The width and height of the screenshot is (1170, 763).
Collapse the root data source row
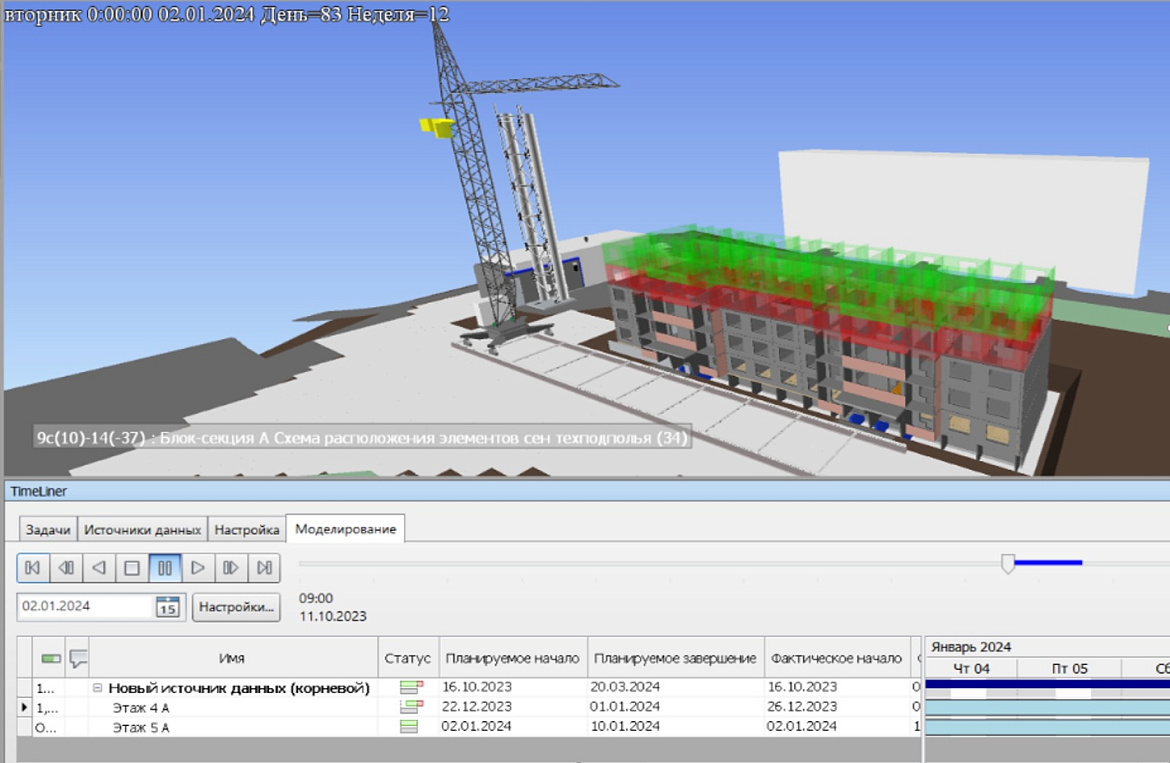[x=98, y=688]
